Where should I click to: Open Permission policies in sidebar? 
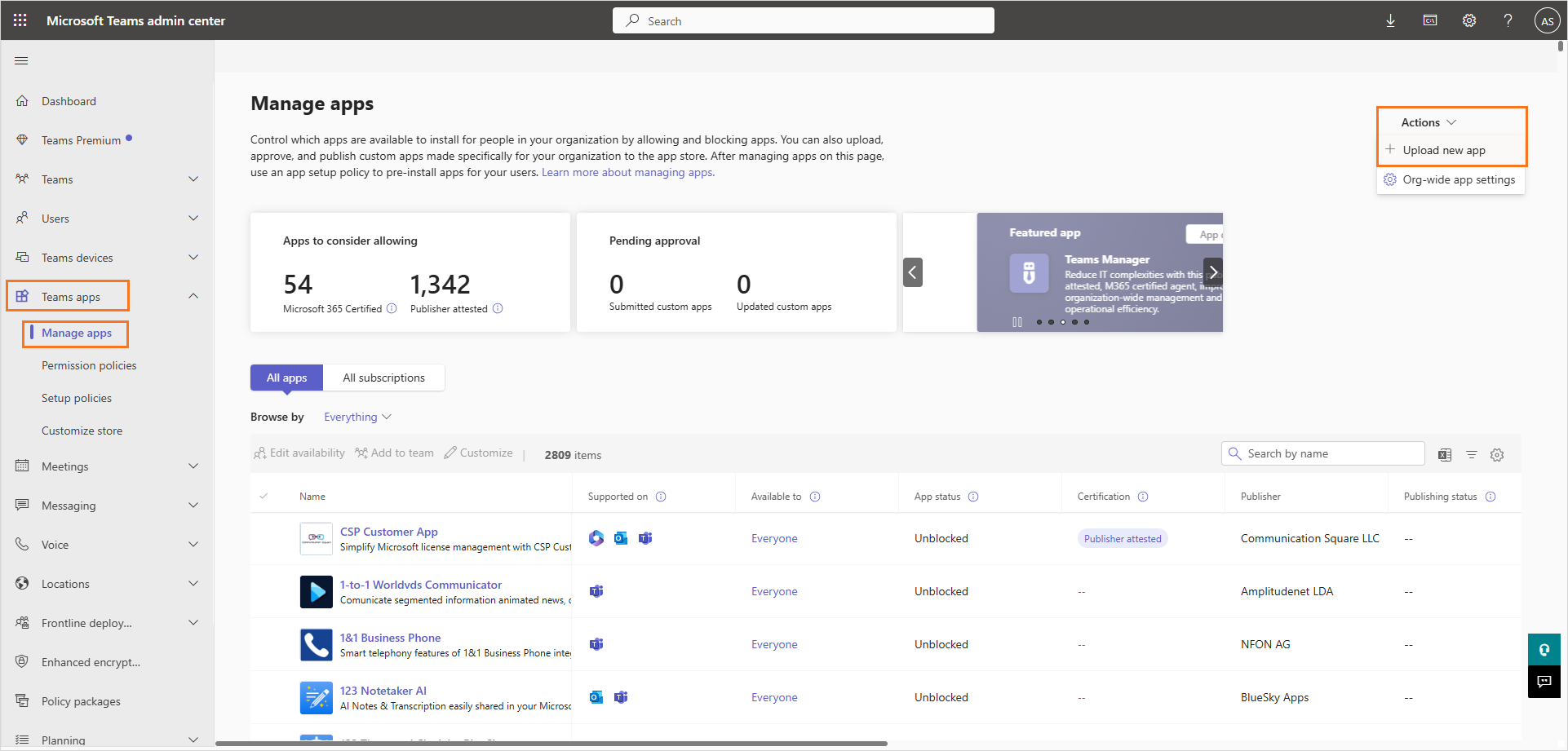pos(89,365)
